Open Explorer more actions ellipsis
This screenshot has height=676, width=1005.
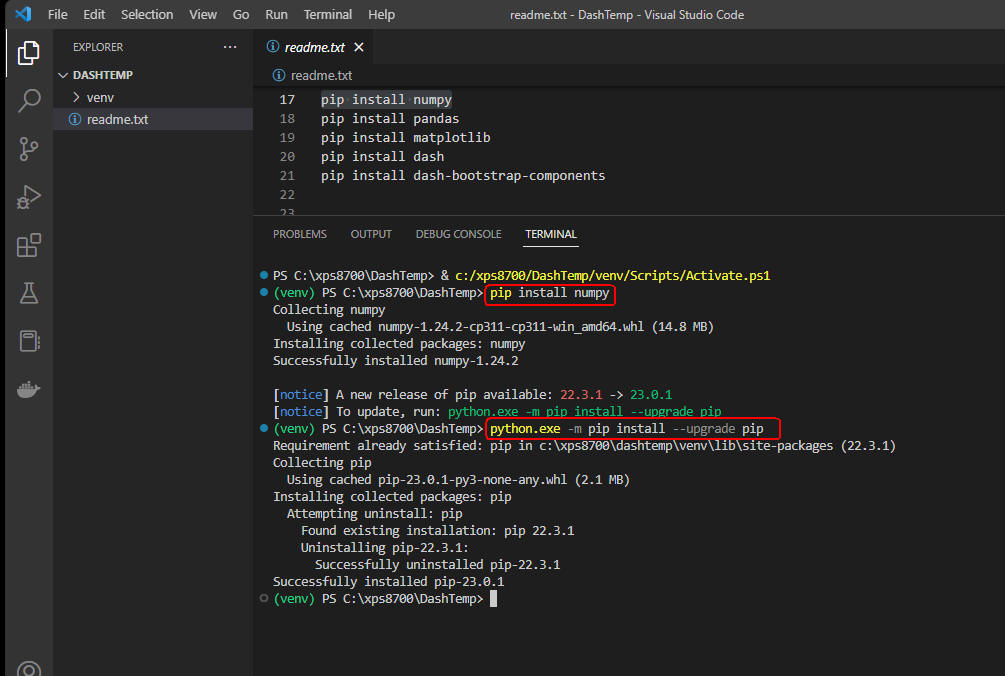tap(230, 47)
